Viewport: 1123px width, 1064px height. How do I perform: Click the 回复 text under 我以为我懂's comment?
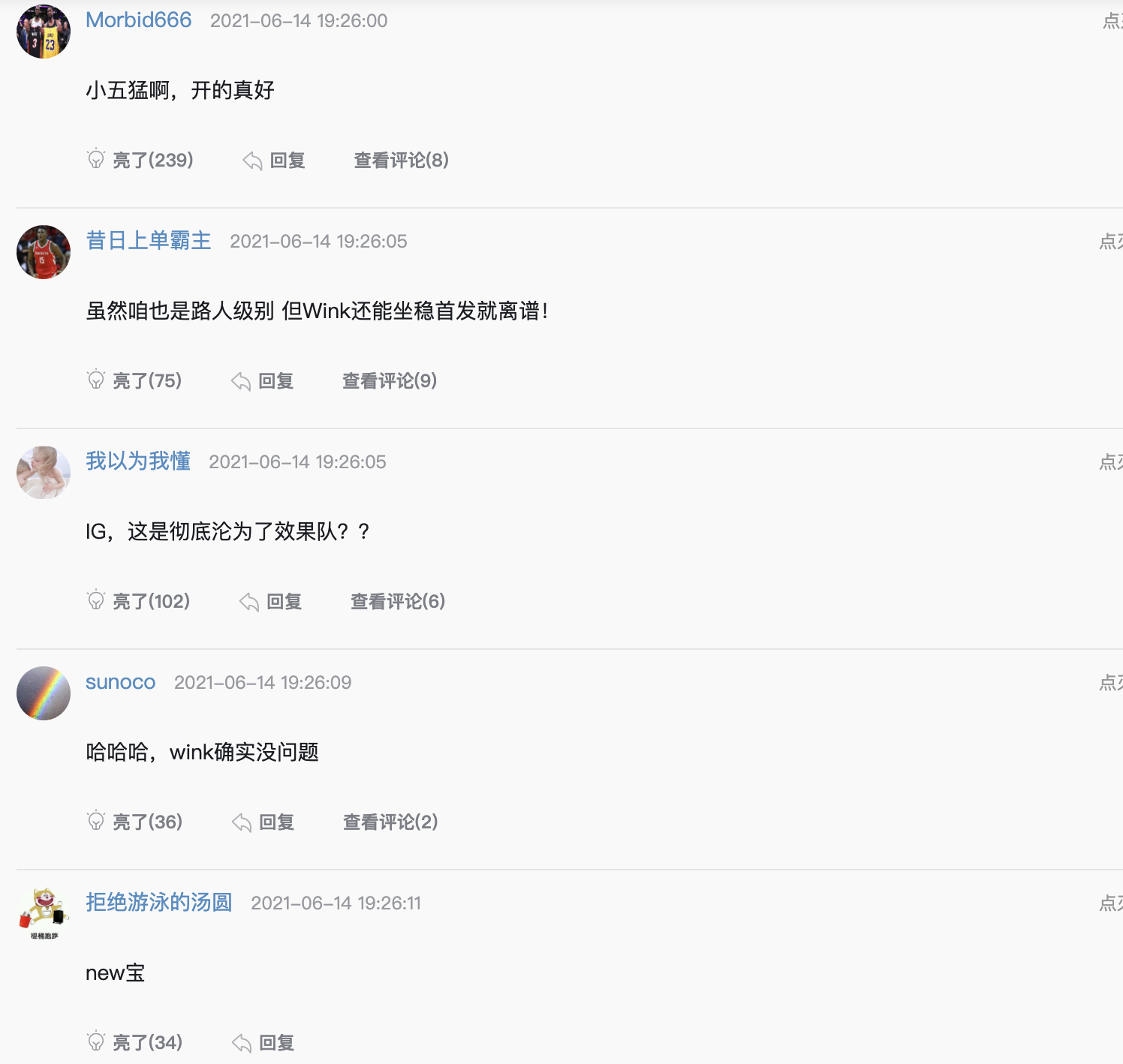(285, 601)
